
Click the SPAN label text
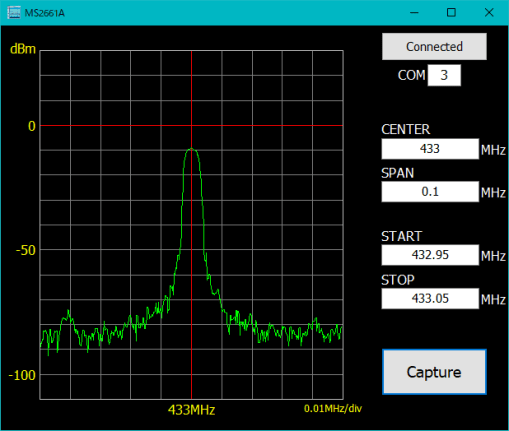coord(397,173)
